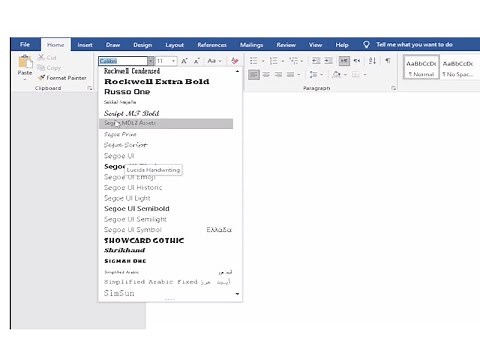The image size is (480, 360).
Task: Choose Rockwell Extra Bold from the font list
Action: click(166, 81)
